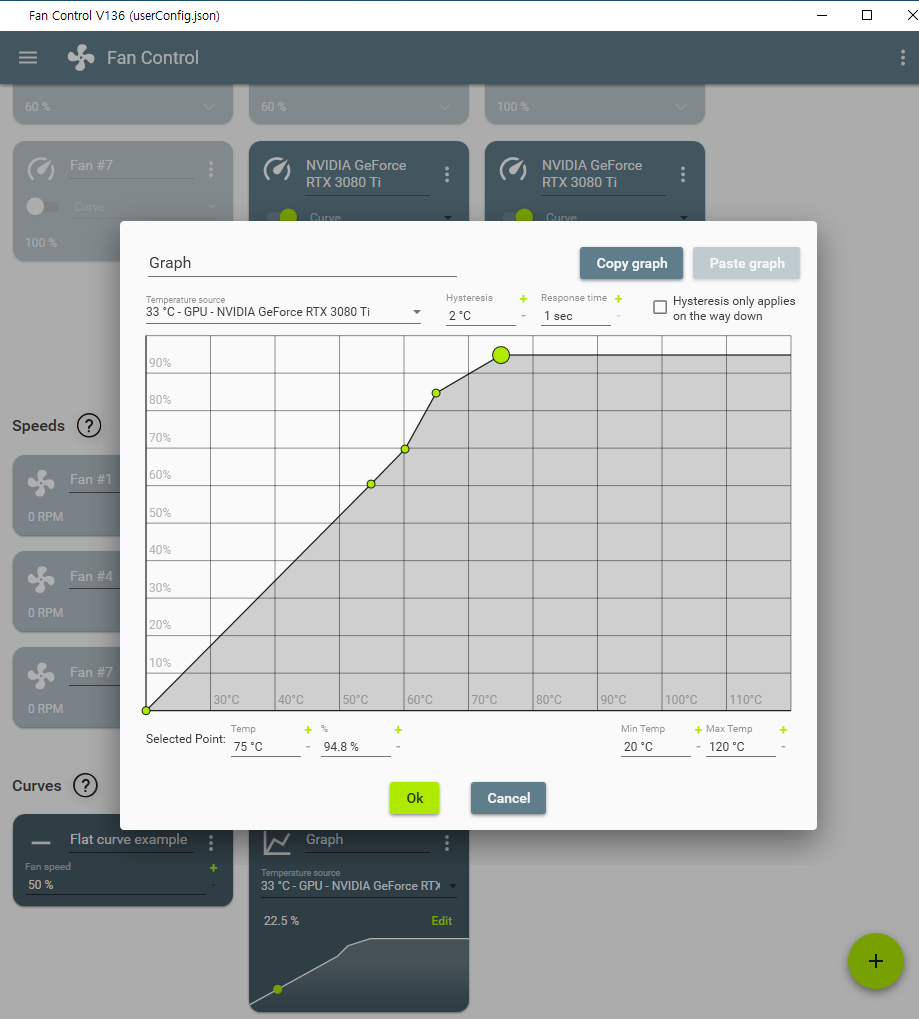The width and height of the screenshot is (919, 1019).
Task: Check Hysteresis only applies on way down
Action: (660, 307)
